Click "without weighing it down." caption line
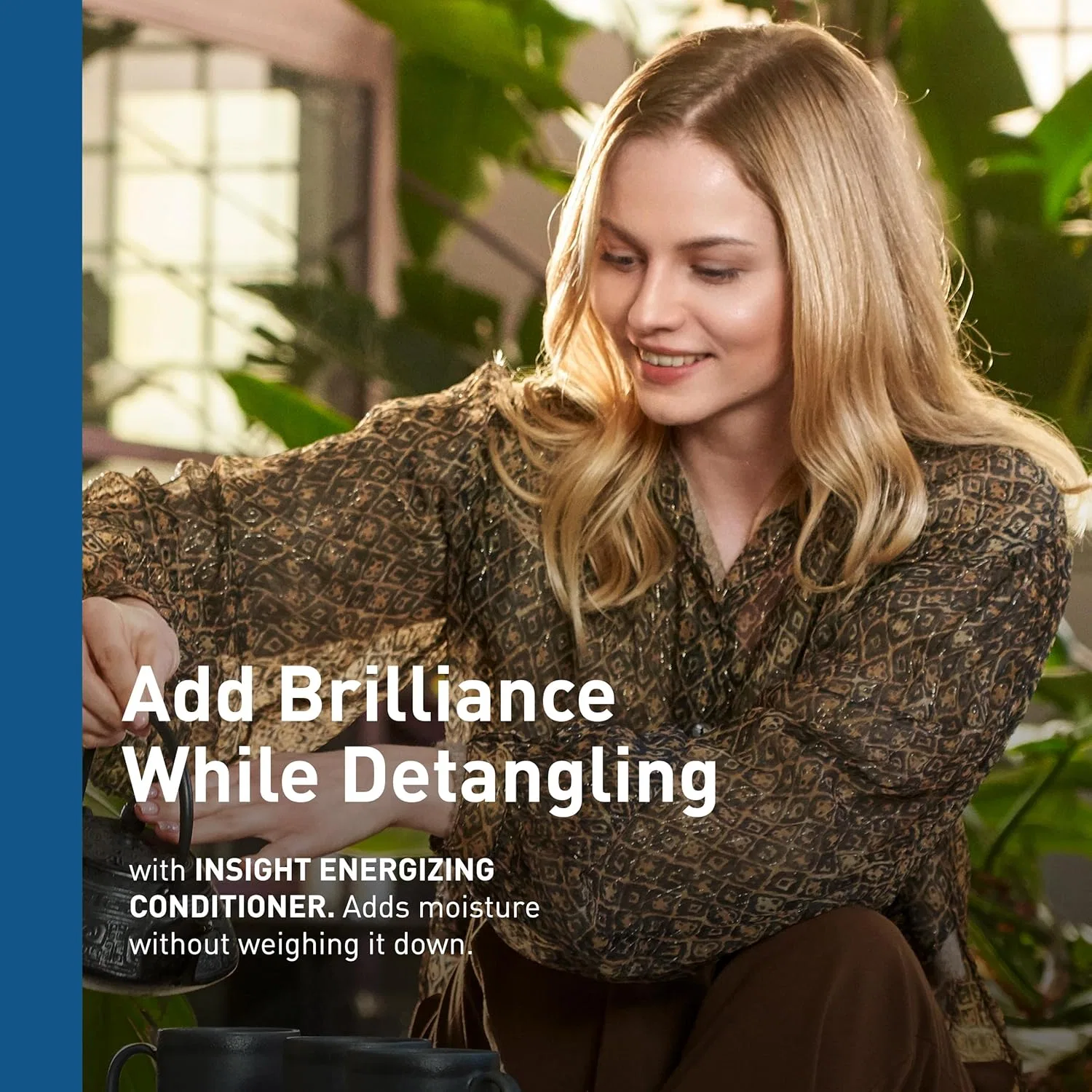Viewport: 1092px width, 1092px height. [301, 945]
